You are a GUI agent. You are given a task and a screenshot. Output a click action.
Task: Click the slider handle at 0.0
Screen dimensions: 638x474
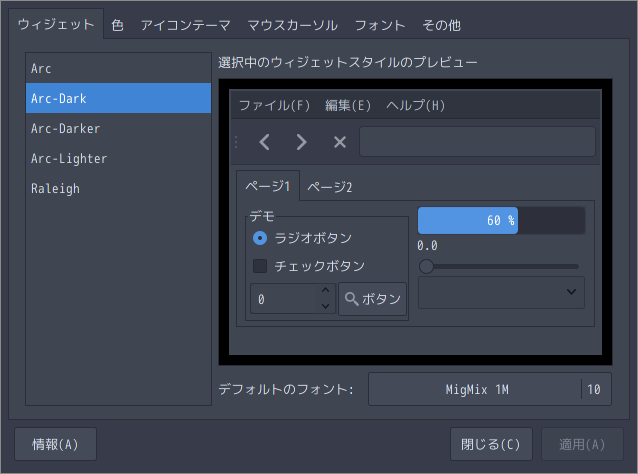[426, 266]
